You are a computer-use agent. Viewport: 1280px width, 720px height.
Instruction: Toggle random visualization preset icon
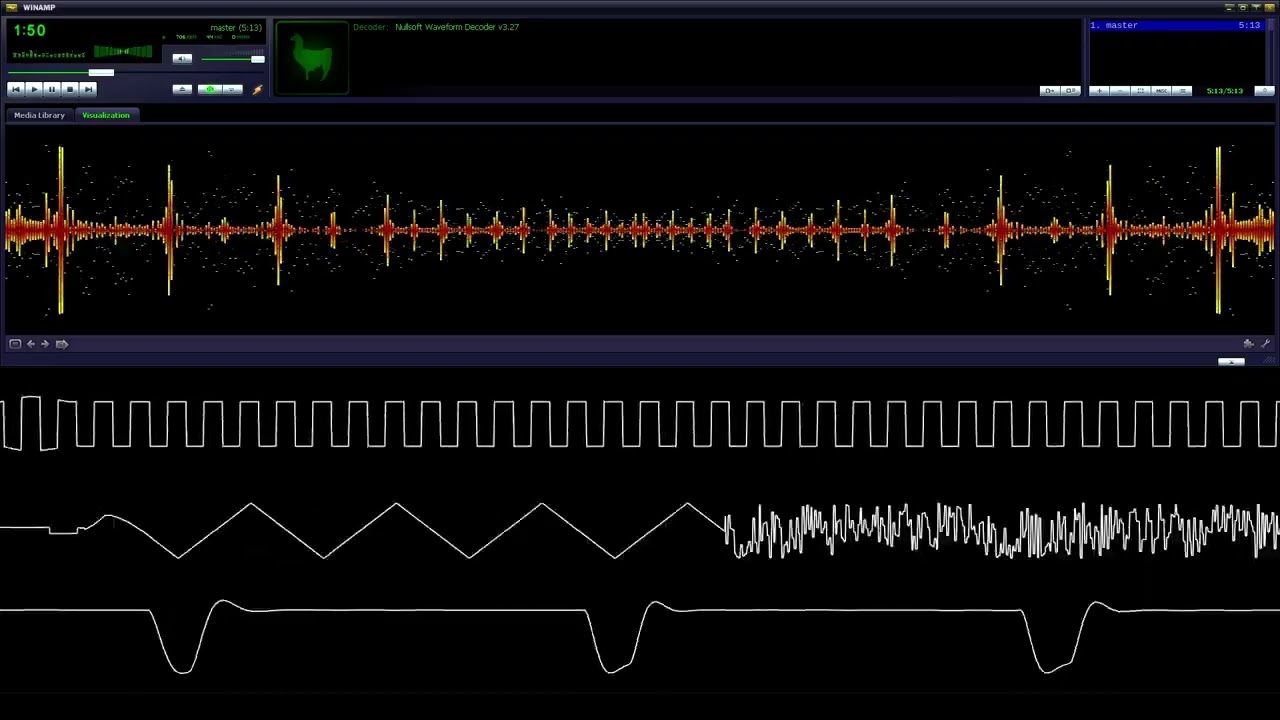[x=62, y=344]
